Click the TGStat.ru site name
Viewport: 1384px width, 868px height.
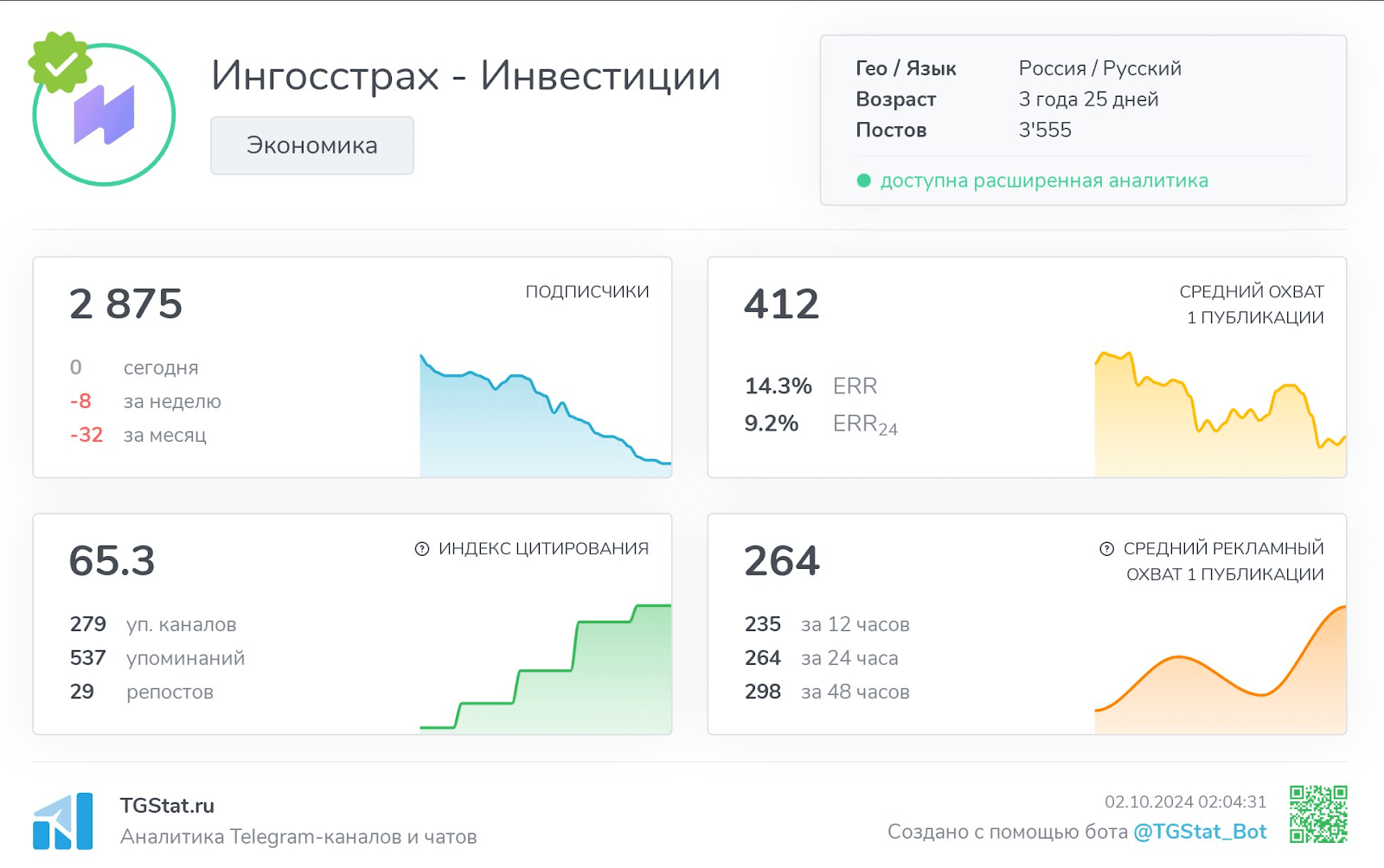click(x=167, y=806)
